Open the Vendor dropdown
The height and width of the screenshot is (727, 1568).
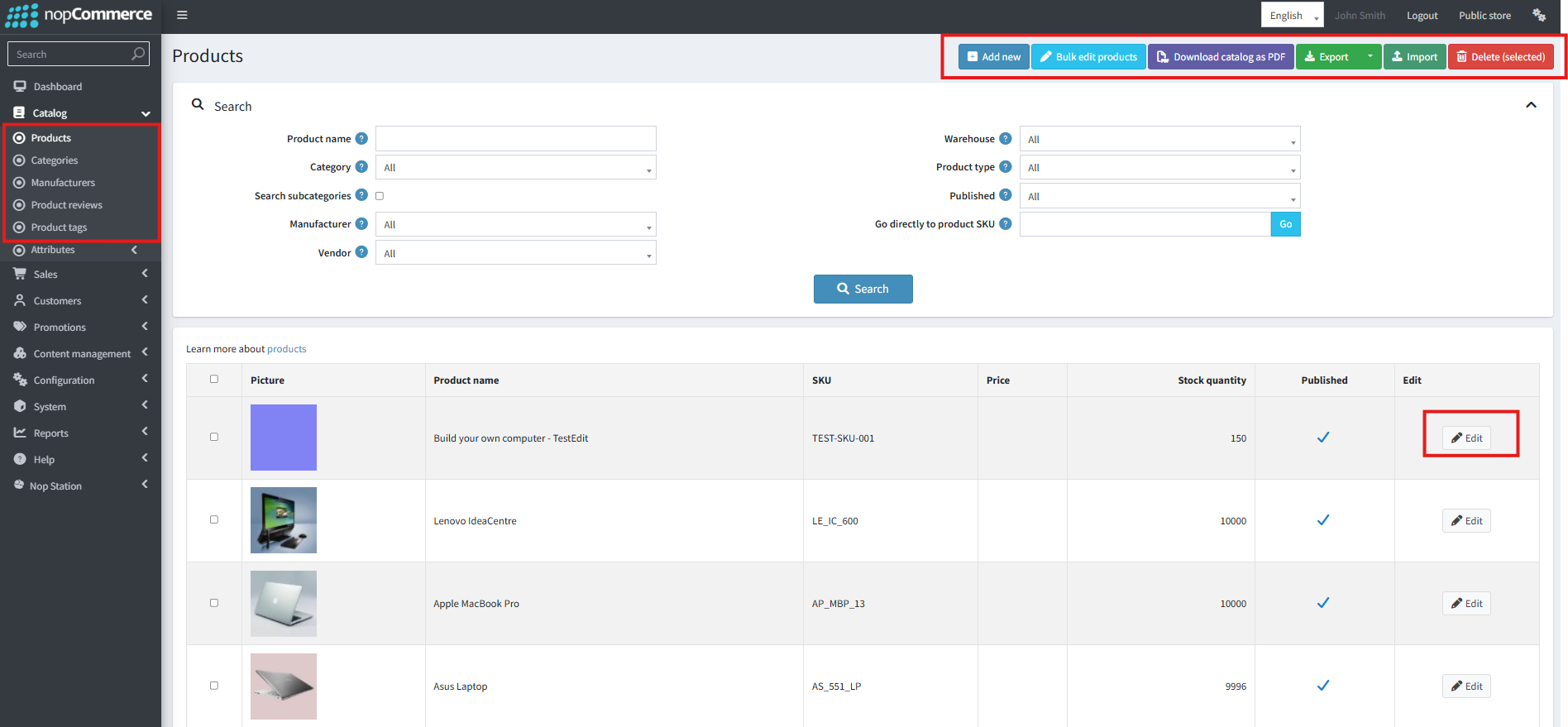point(516,252)
